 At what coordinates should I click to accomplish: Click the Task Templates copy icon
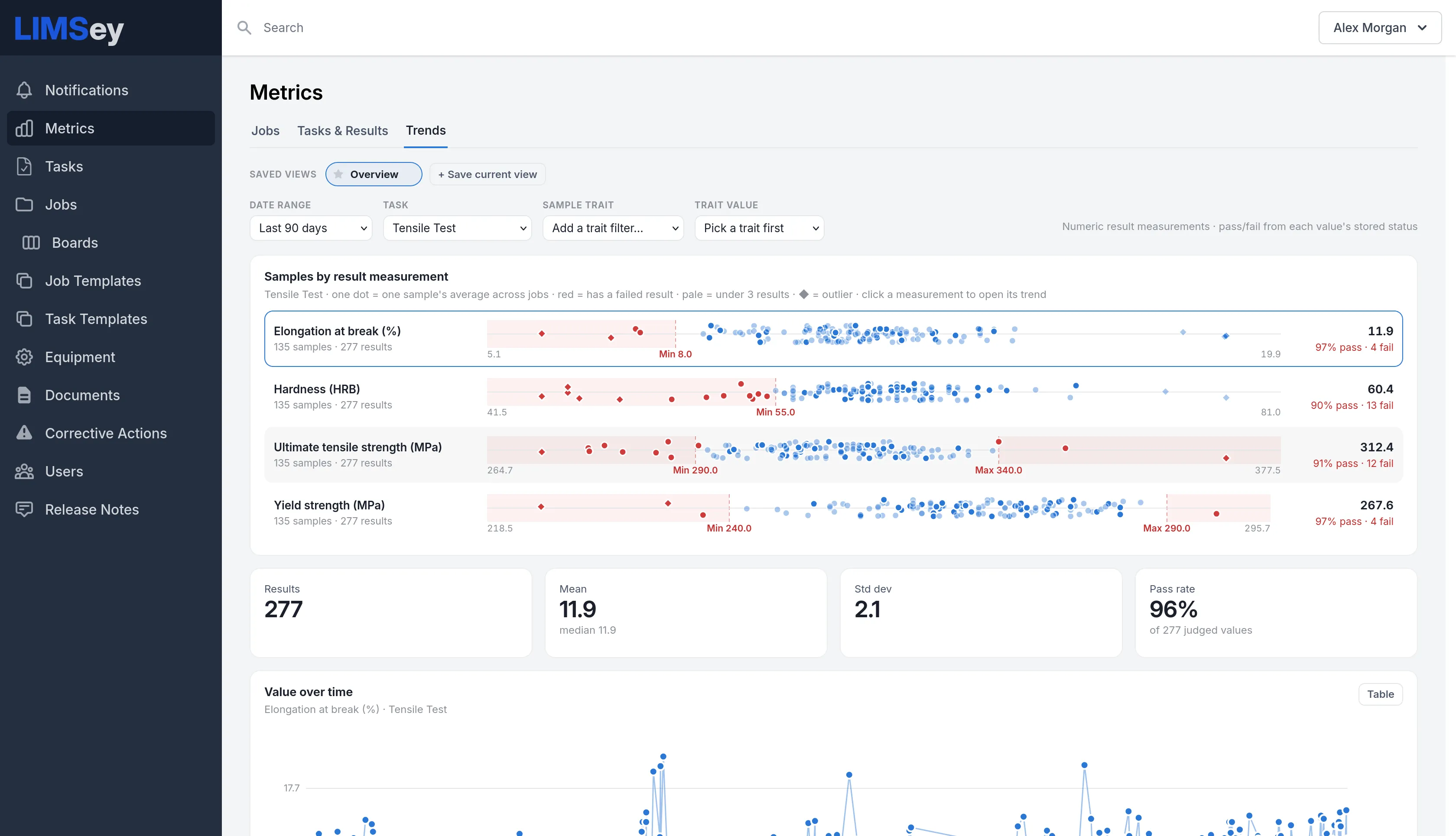click(24, 319)
